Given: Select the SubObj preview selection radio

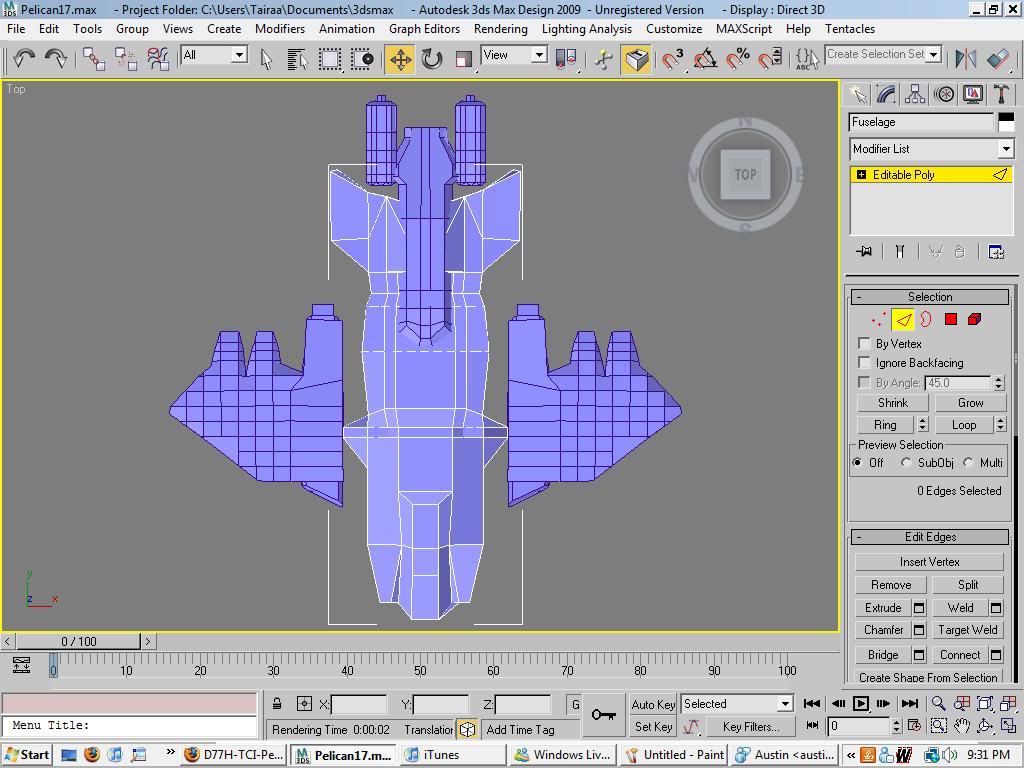Looking at the screenshot, I should click(x=906, y=462).
